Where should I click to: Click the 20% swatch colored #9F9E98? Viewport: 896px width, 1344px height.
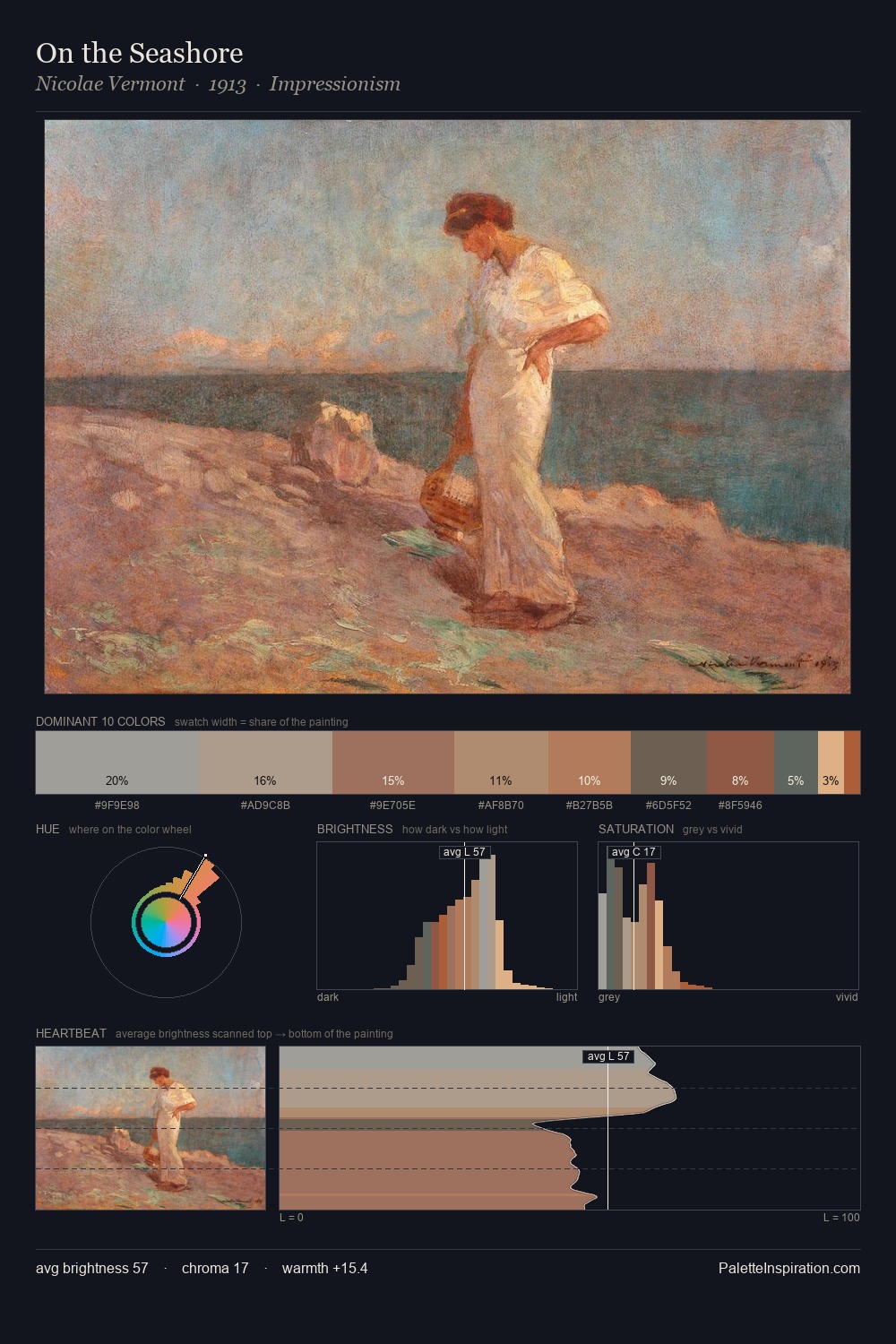(x=116, y=762)
